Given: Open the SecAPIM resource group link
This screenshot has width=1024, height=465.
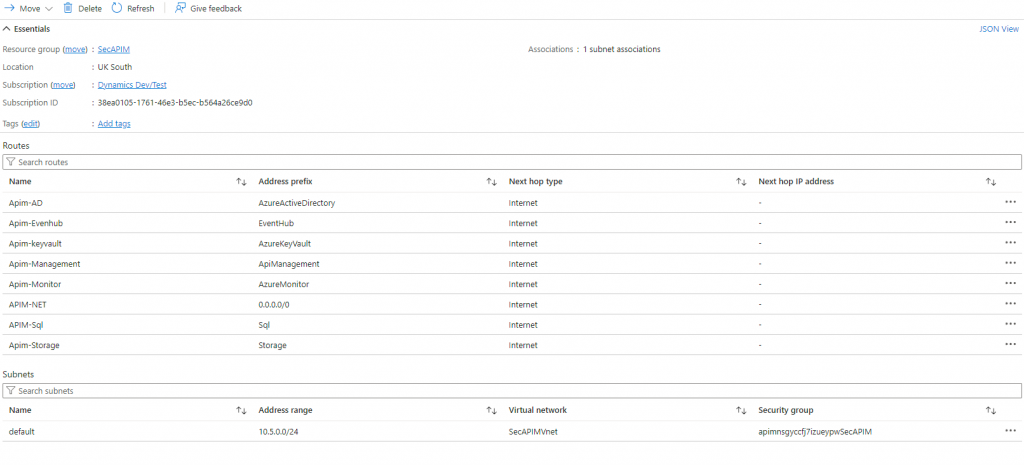Looking at the screenshot, I should pos(114,49).
